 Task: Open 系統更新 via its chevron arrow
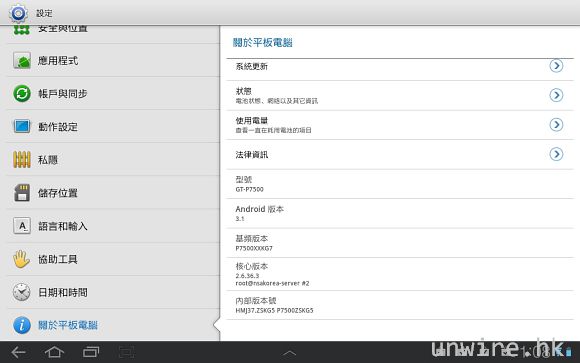pos(556,66)
